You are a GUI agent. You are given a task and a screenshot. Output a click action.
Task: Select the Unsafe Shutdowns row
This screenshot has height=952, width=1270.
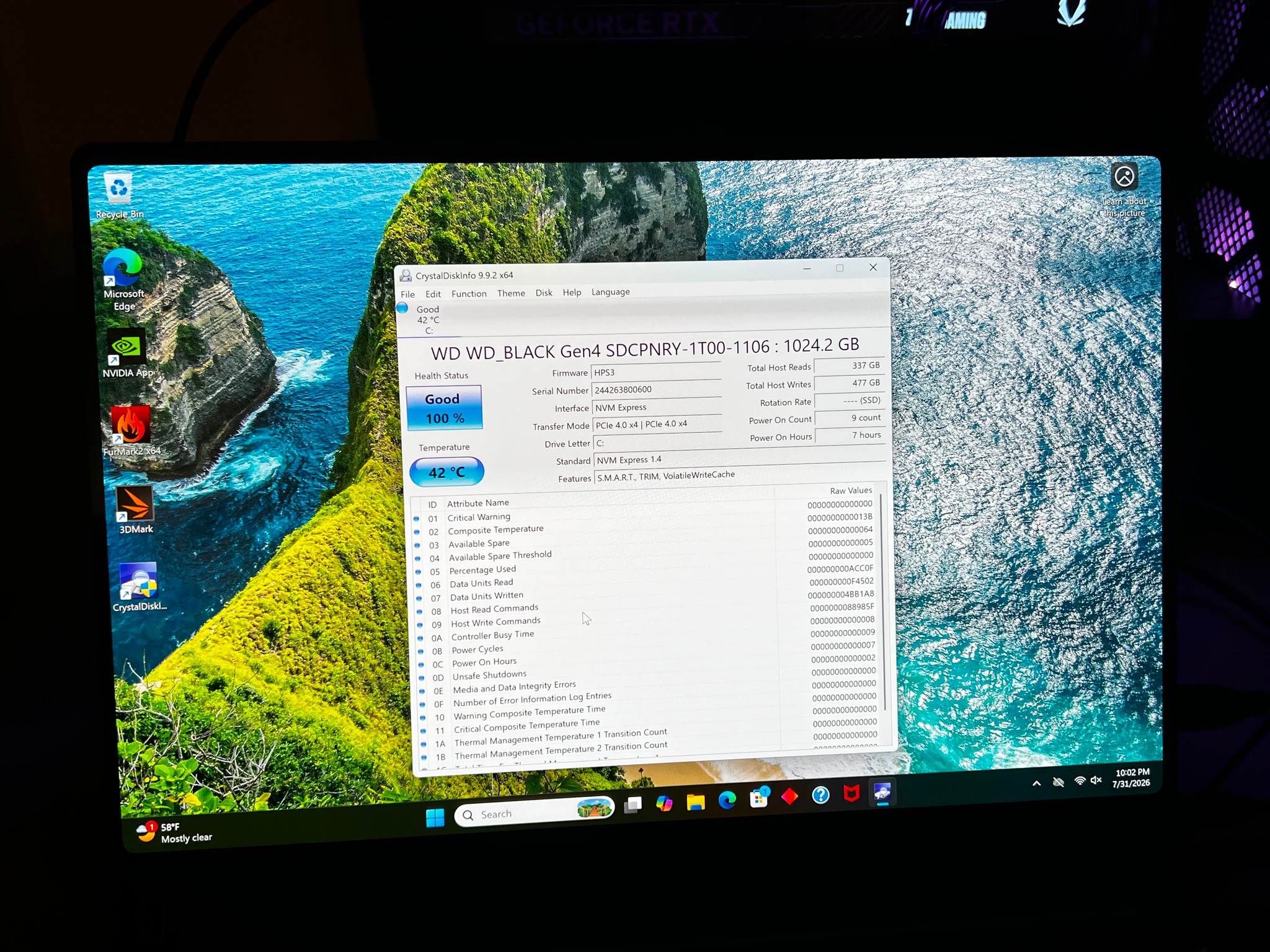coord(649,668)
